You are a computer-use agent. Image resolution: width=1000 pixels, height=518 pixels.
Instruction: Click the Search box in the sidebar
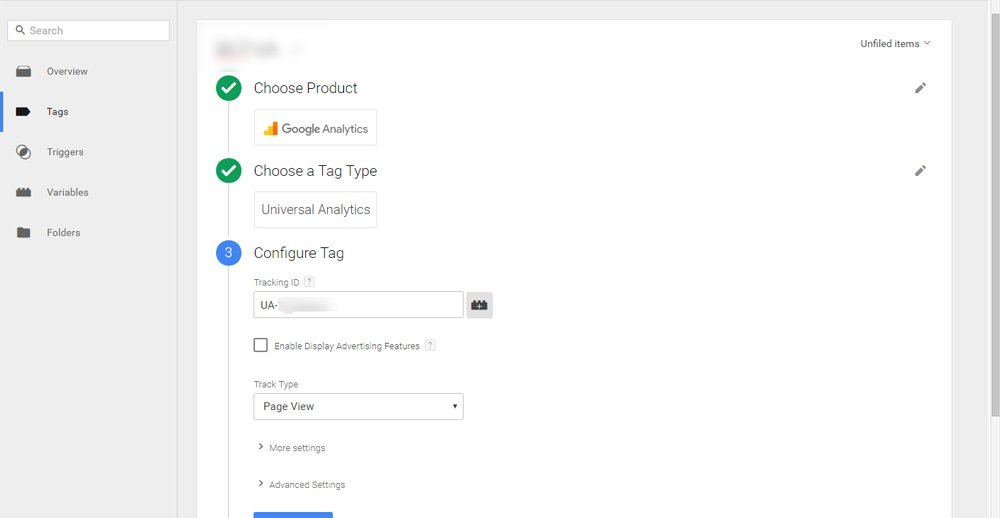click(x=89, y=31)
